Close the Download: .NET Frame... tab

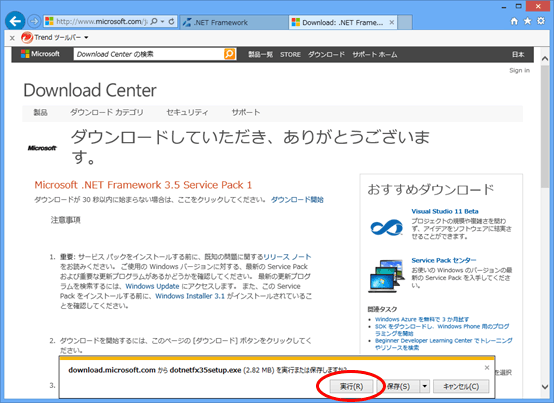click(x=391, y=22)
